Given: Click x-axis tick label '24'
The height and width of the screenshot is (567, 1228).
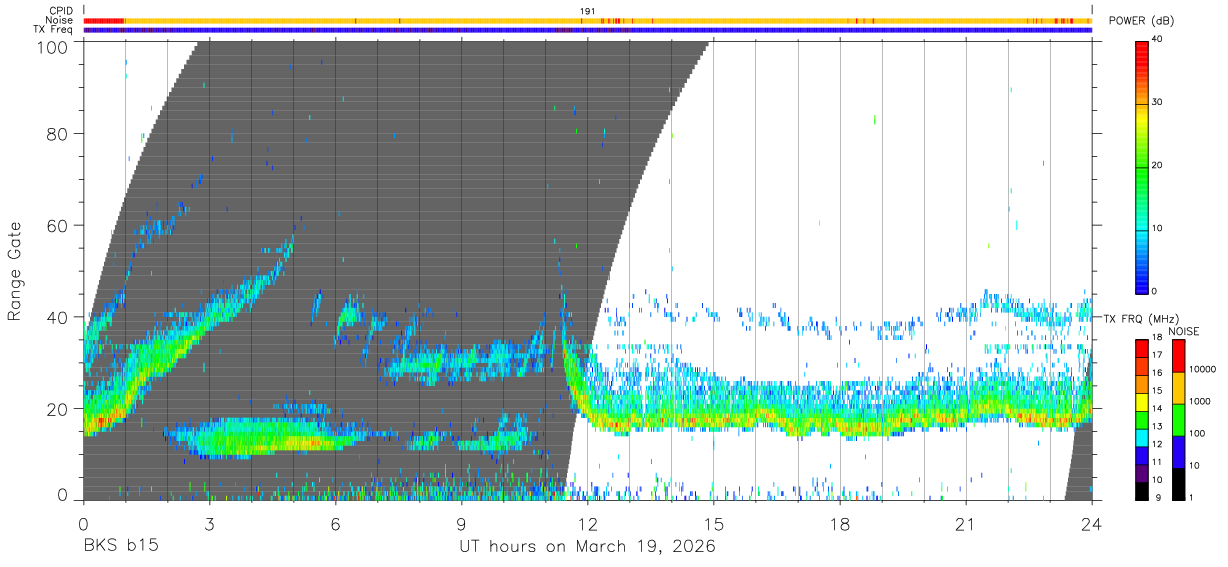Looking at the screenshot, I should pos(1091,524).
